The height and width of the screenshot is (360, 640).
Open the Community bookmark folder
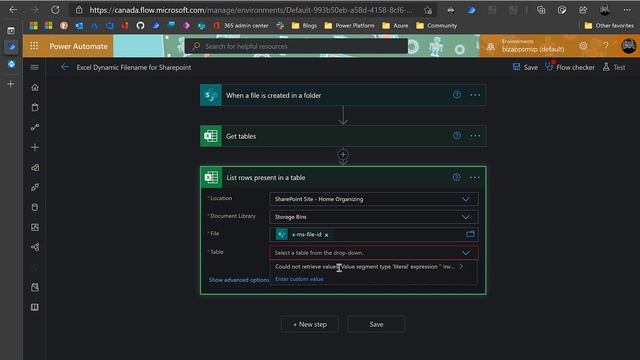point(436,25)
